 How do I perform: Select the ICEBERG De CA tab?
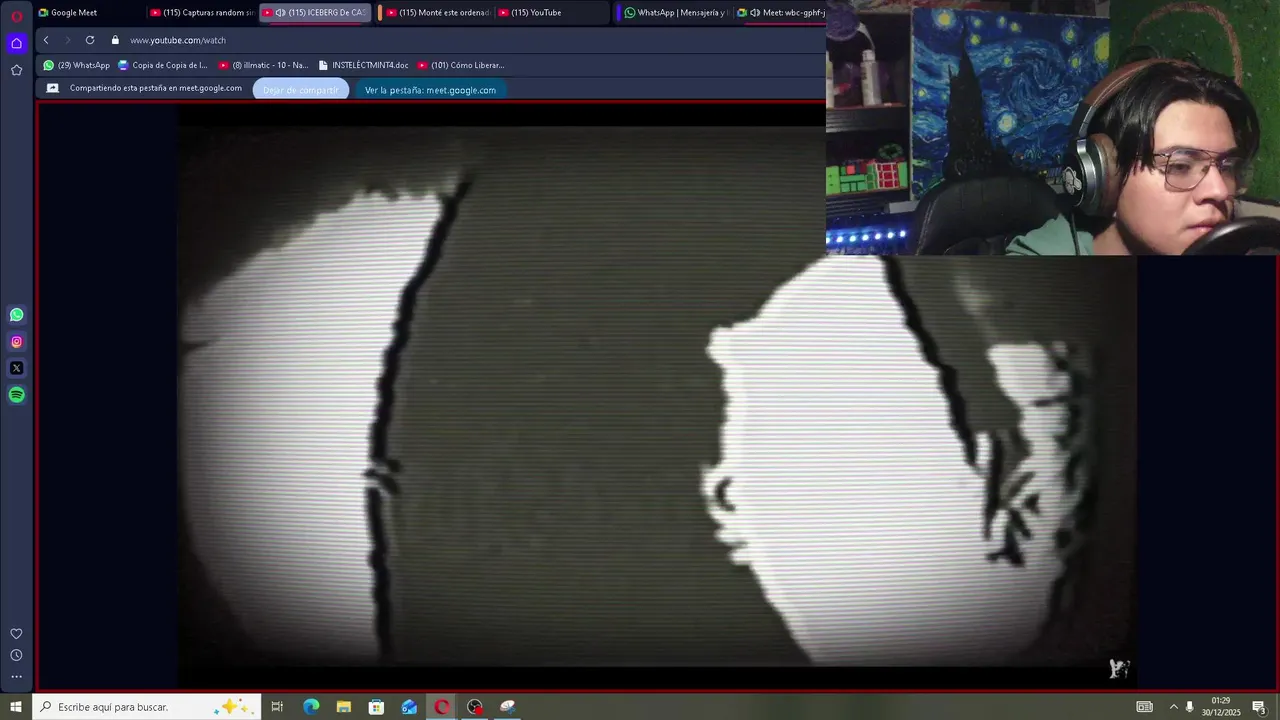(x=314, y=13)
